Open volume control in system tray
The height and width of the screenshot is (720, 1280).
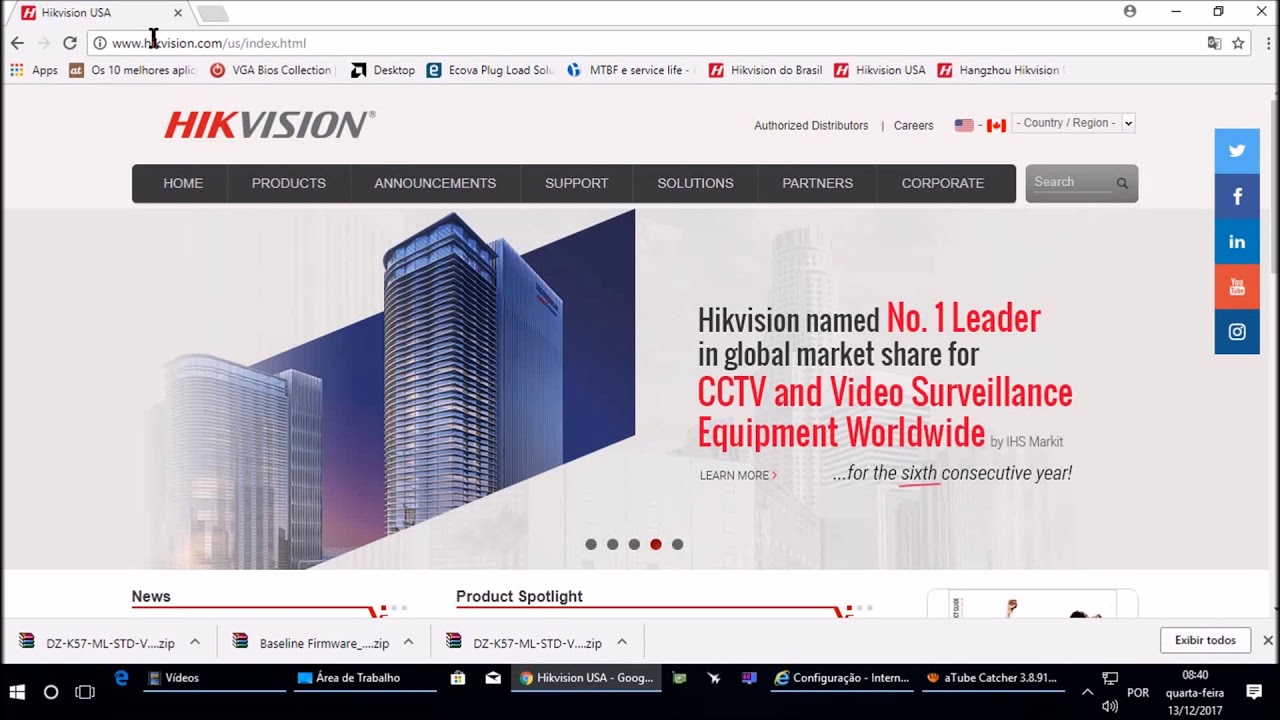pos(1110,706)
